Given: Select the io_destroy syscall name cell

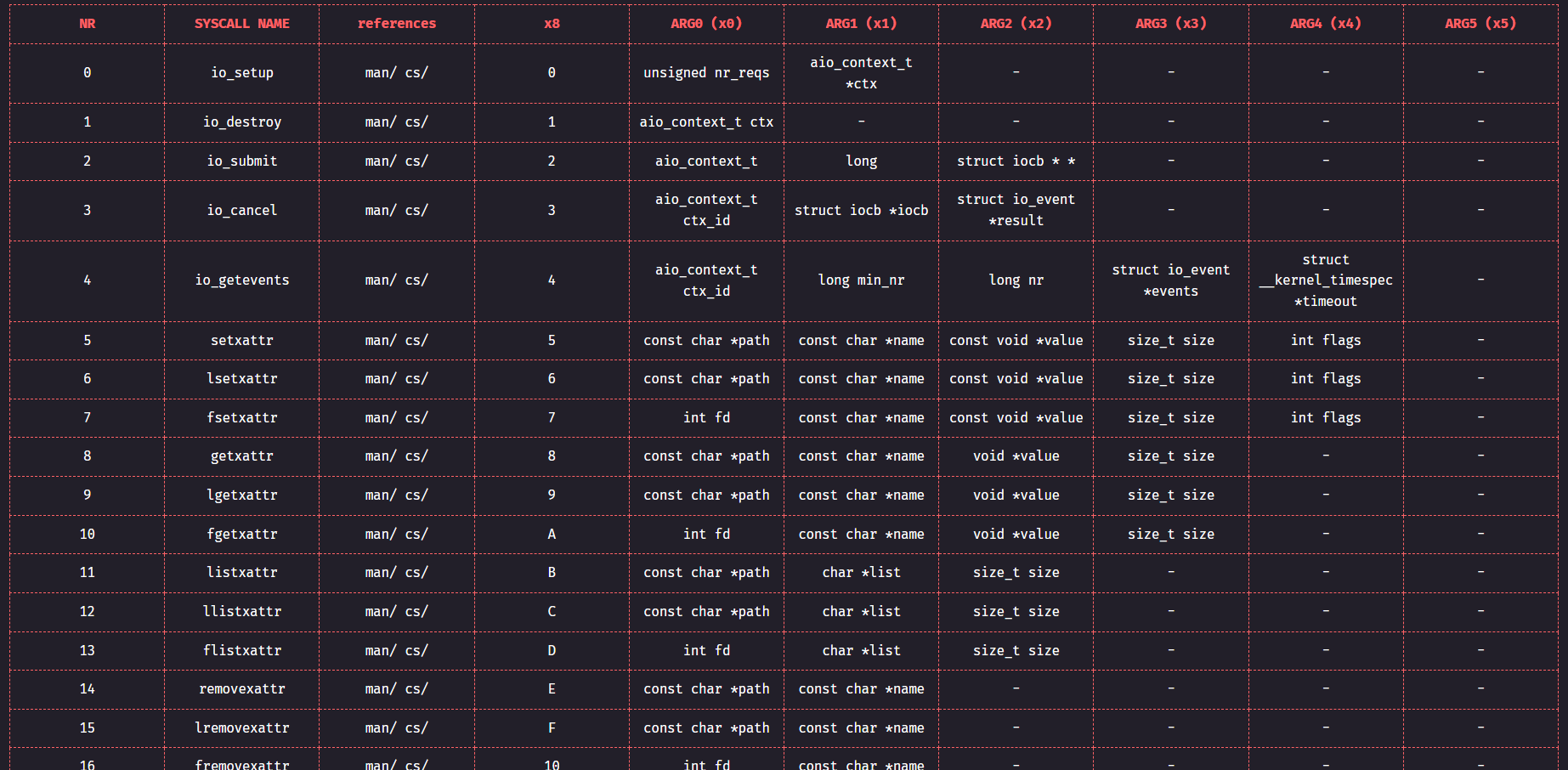Looking at the screenshot, I should (x=242, y=122).
